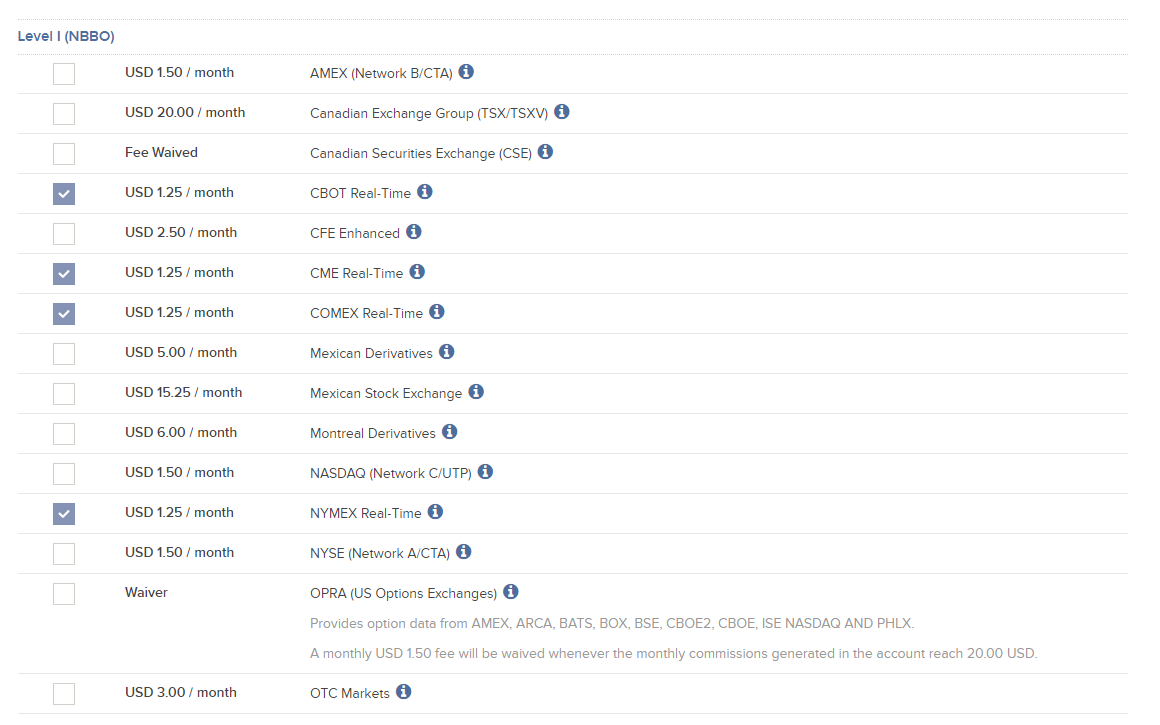Viewport: 1160px width, 725px height.
Task: Click Mexican Derivatives info icon
Action: 447,351
